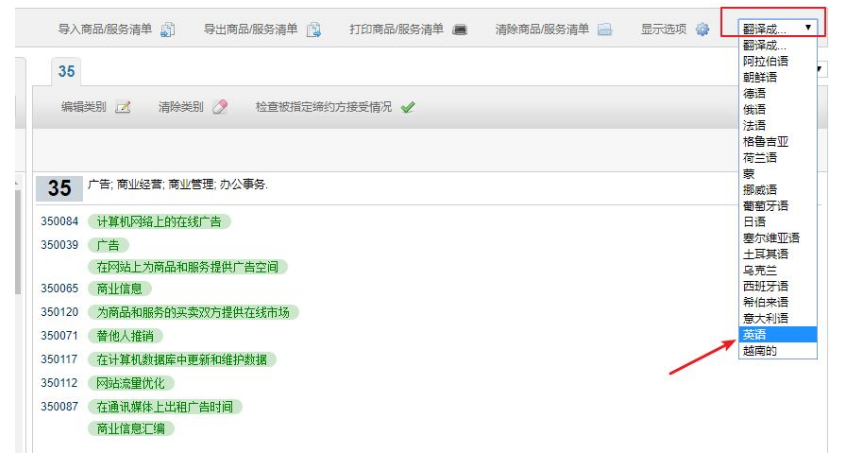Viewport: 864px width, 454px height.
Task: Click class heading 广告; 商业经营; 商业管理; 办公事务
Action: 177,185
